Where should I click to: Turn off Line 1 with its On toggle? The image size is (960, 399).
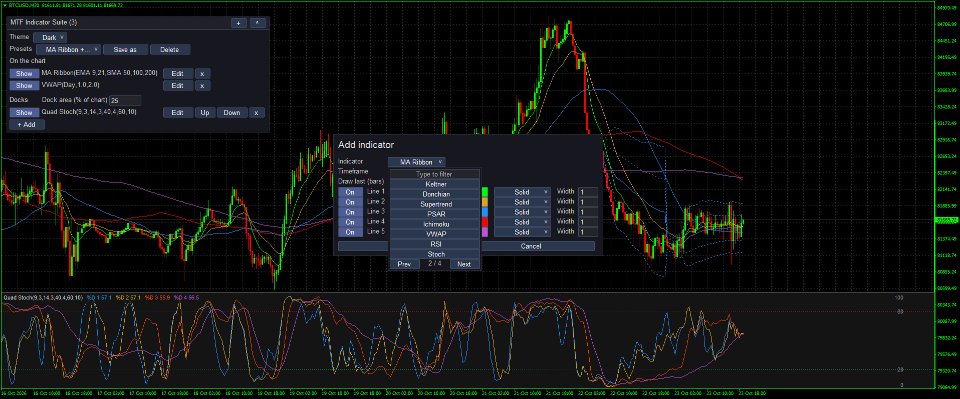coord(350,192)
